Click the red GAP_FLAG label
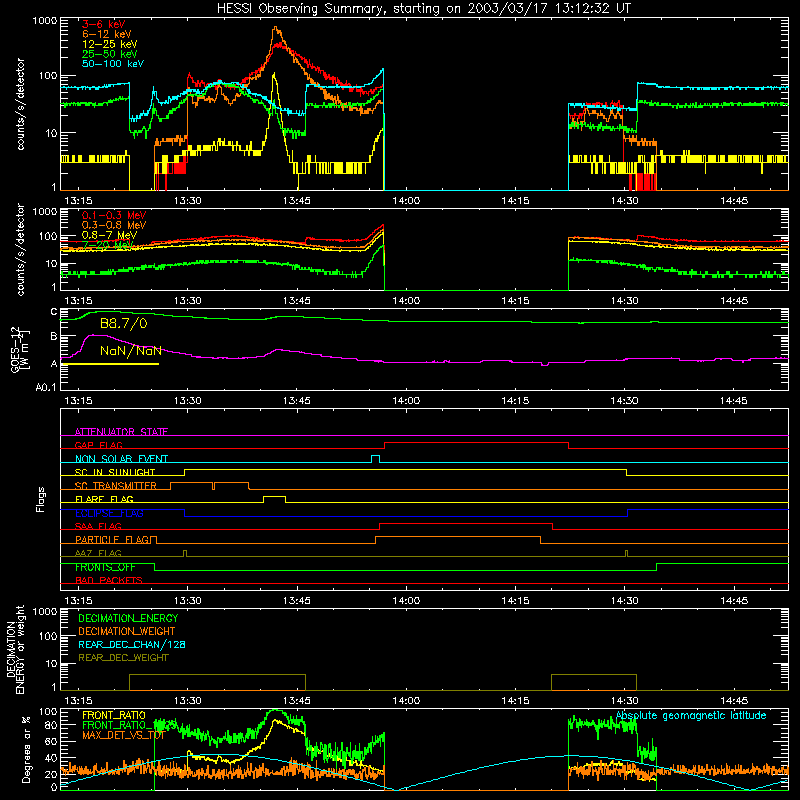800x800 pixels. pos(98,445)
